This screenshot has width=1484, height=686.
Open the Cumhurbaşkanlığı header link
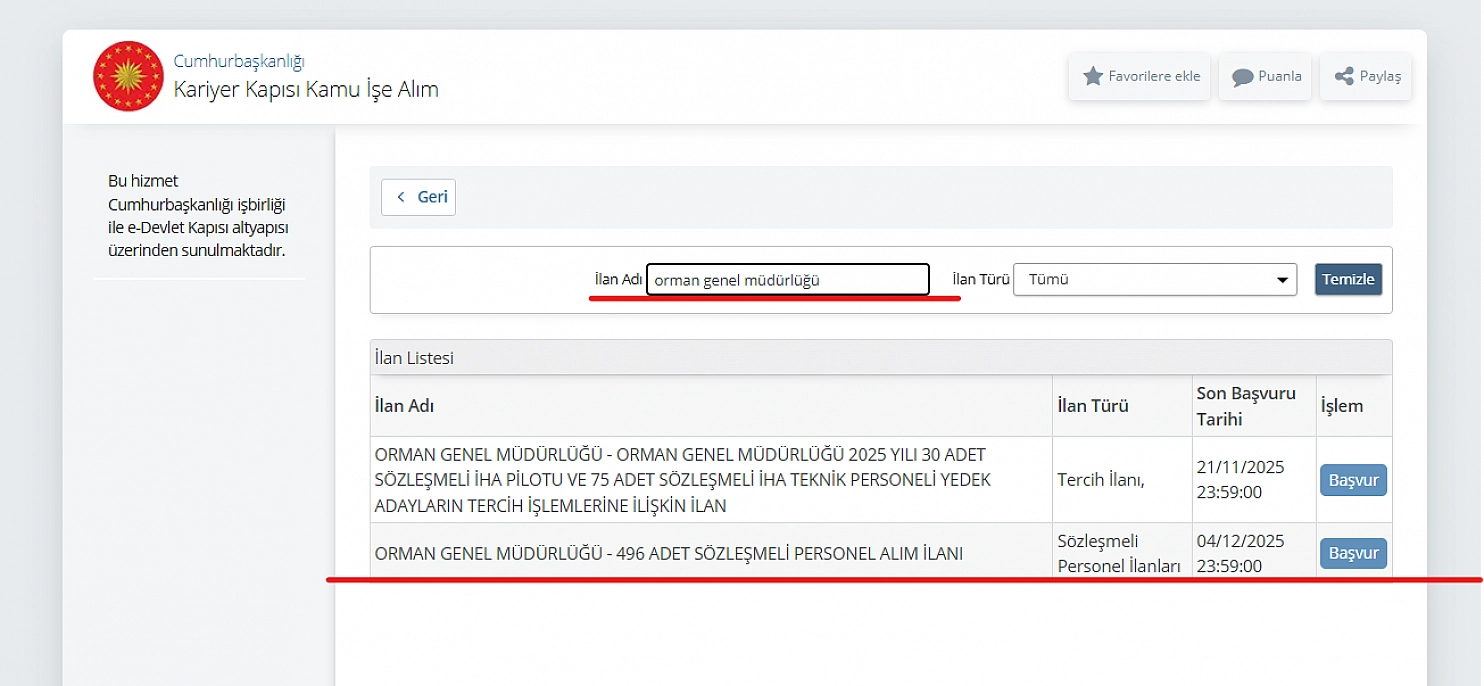[x=238, y=61]
